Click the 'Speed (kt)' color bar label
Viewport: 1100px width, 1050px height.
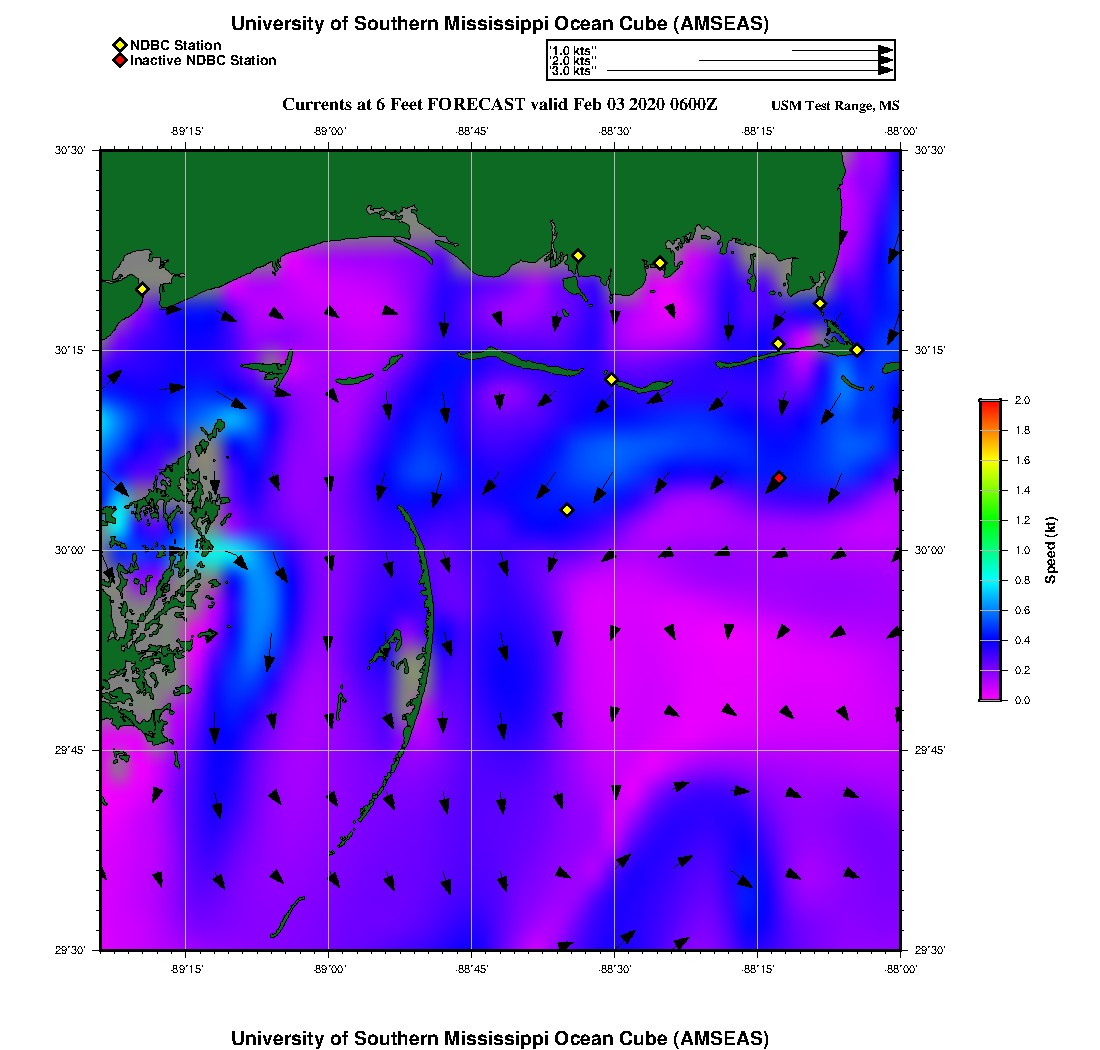(1051, 551)
